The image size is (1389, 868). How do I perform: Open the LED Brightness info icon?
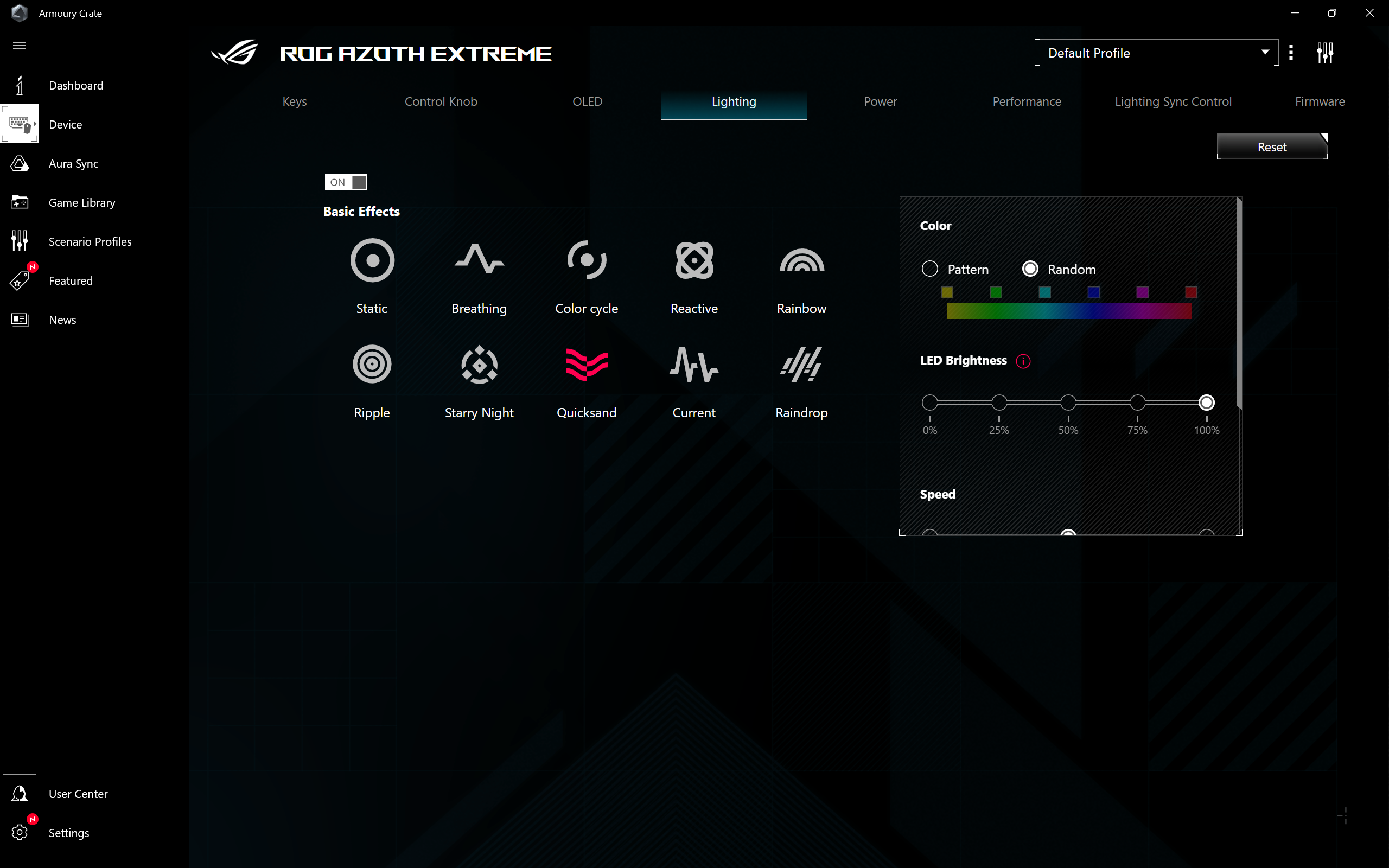click(1023, 361)
